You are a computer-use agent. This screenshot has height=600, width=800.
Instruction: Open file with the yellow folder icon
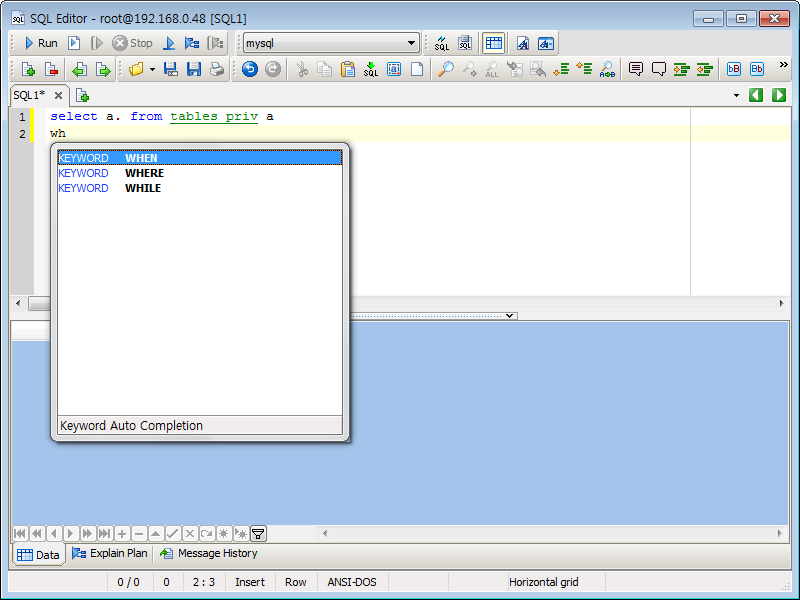[x=136, y=69]
